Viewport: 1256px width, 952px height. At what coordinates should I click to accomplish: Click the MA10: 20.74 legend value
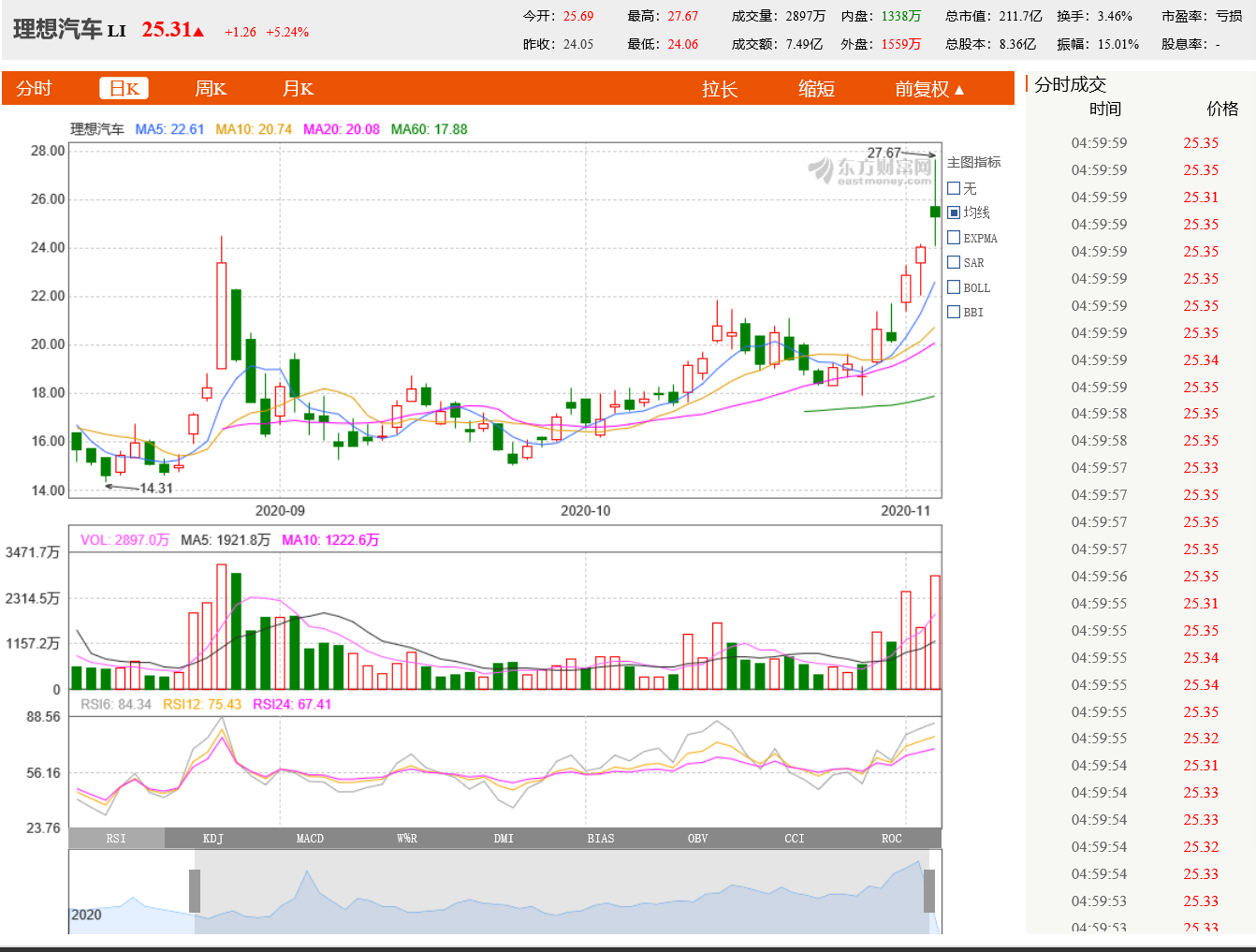tap(254, 129)
